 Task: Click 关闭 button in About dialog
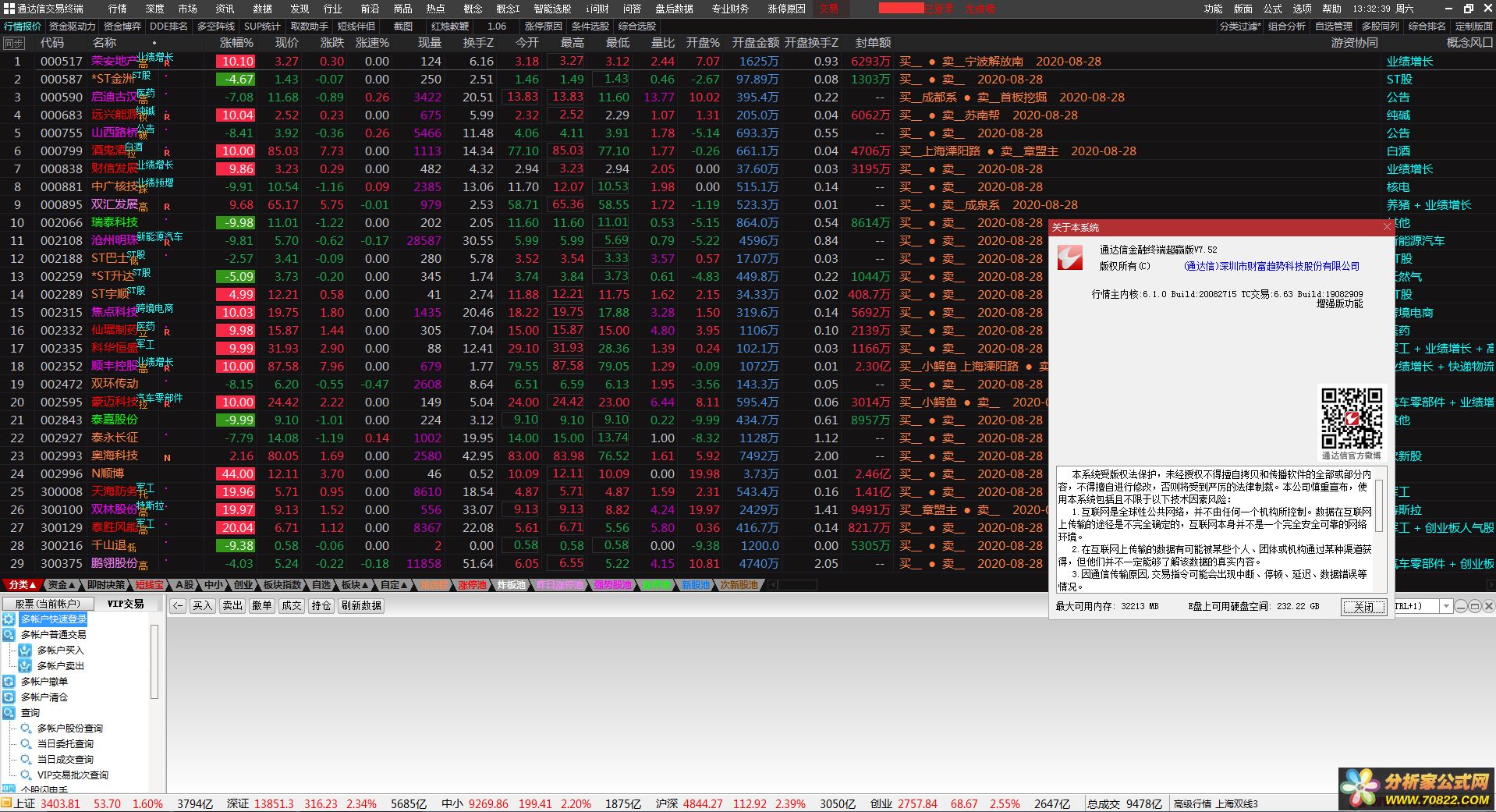point(1363,607)
